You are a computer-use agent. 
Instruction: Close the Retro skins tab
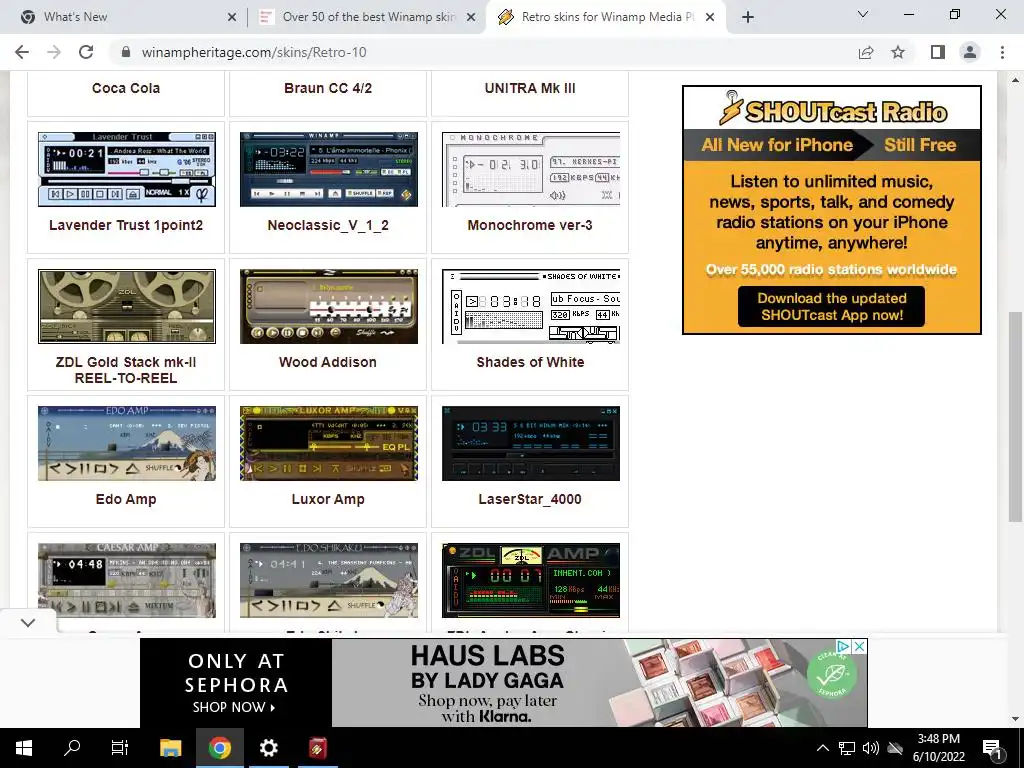click(711, 17)
